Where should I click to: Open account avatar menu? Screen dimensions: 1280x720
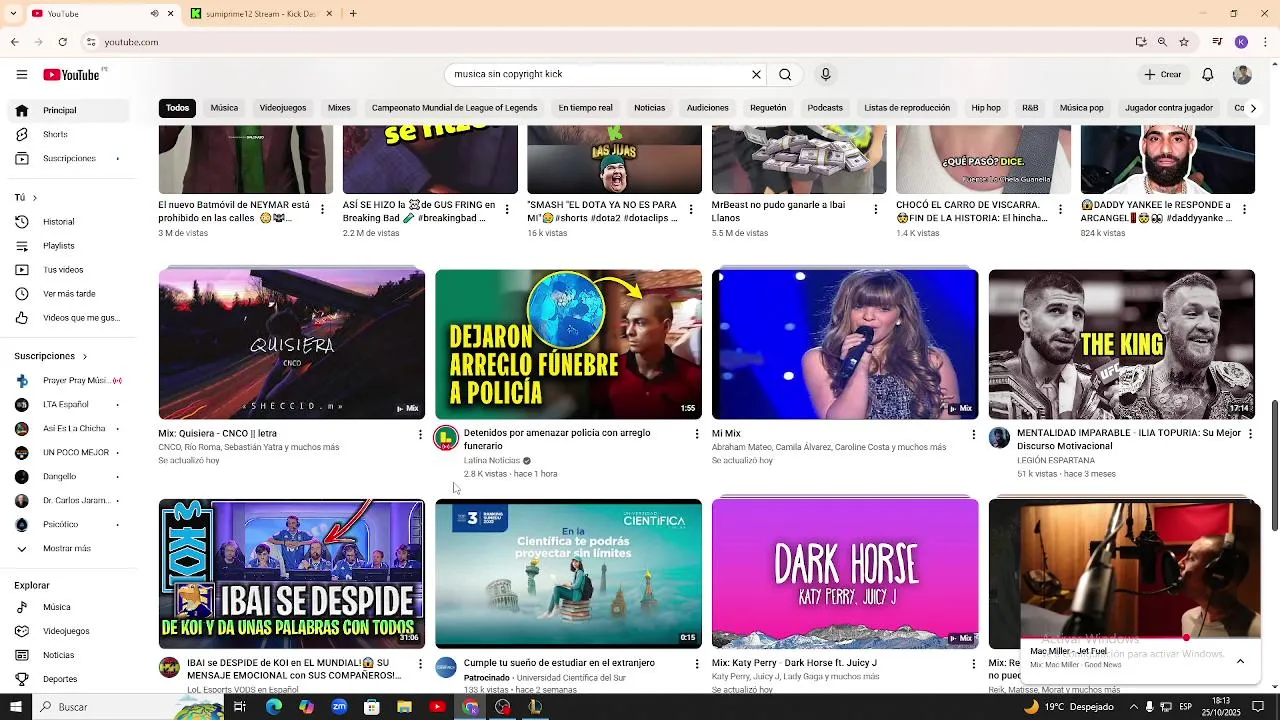click(x=1242, y=74)
